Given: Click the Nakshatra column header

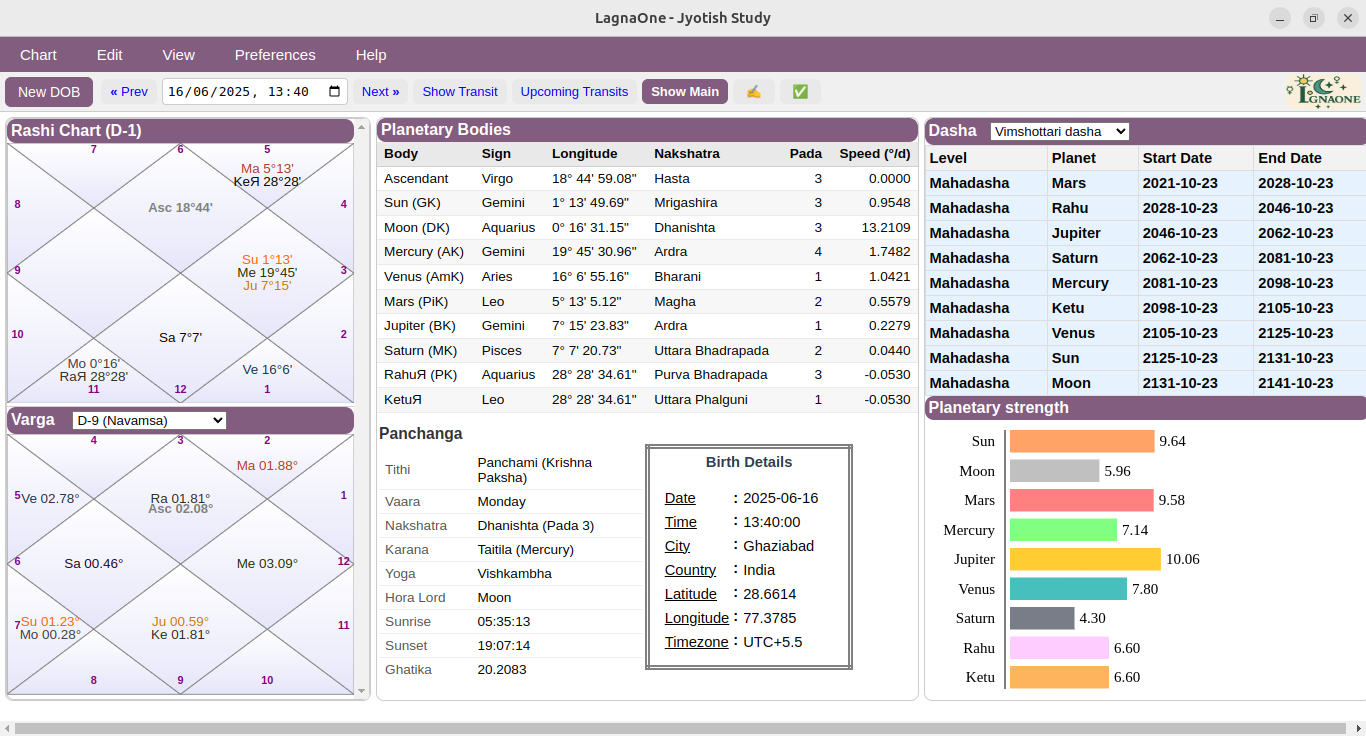Looking at the screenshot, I should click(x=687, y=154).
